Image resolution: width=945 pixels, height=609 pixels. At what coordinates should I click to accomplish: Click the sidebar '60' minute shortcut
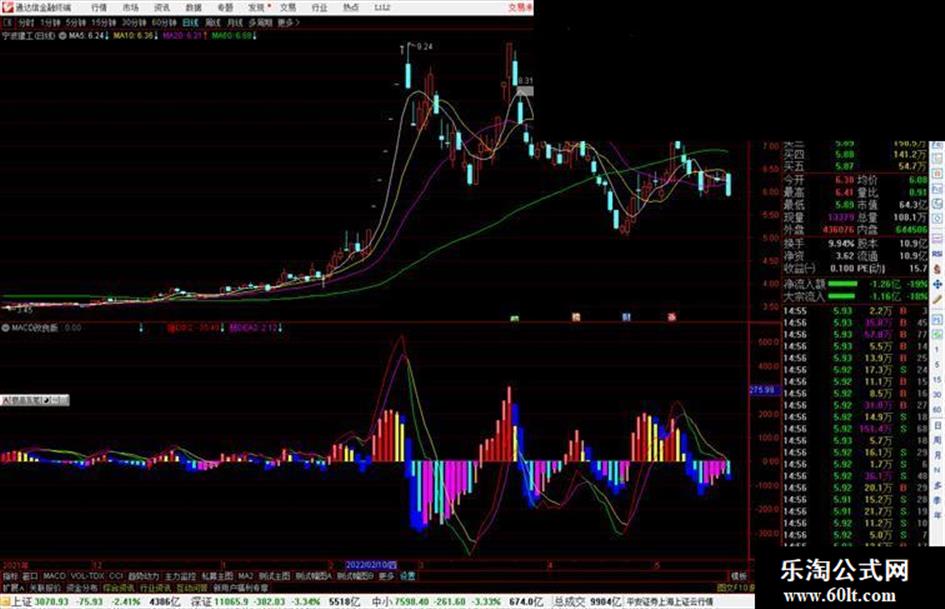click(x=937, y=410)
